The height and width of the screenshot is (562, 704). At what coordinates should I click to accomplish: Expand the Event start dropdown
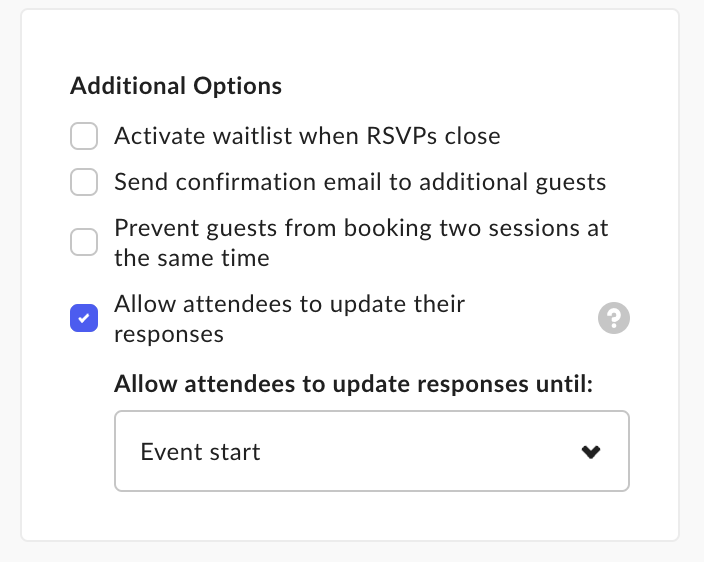coord(372,451)
